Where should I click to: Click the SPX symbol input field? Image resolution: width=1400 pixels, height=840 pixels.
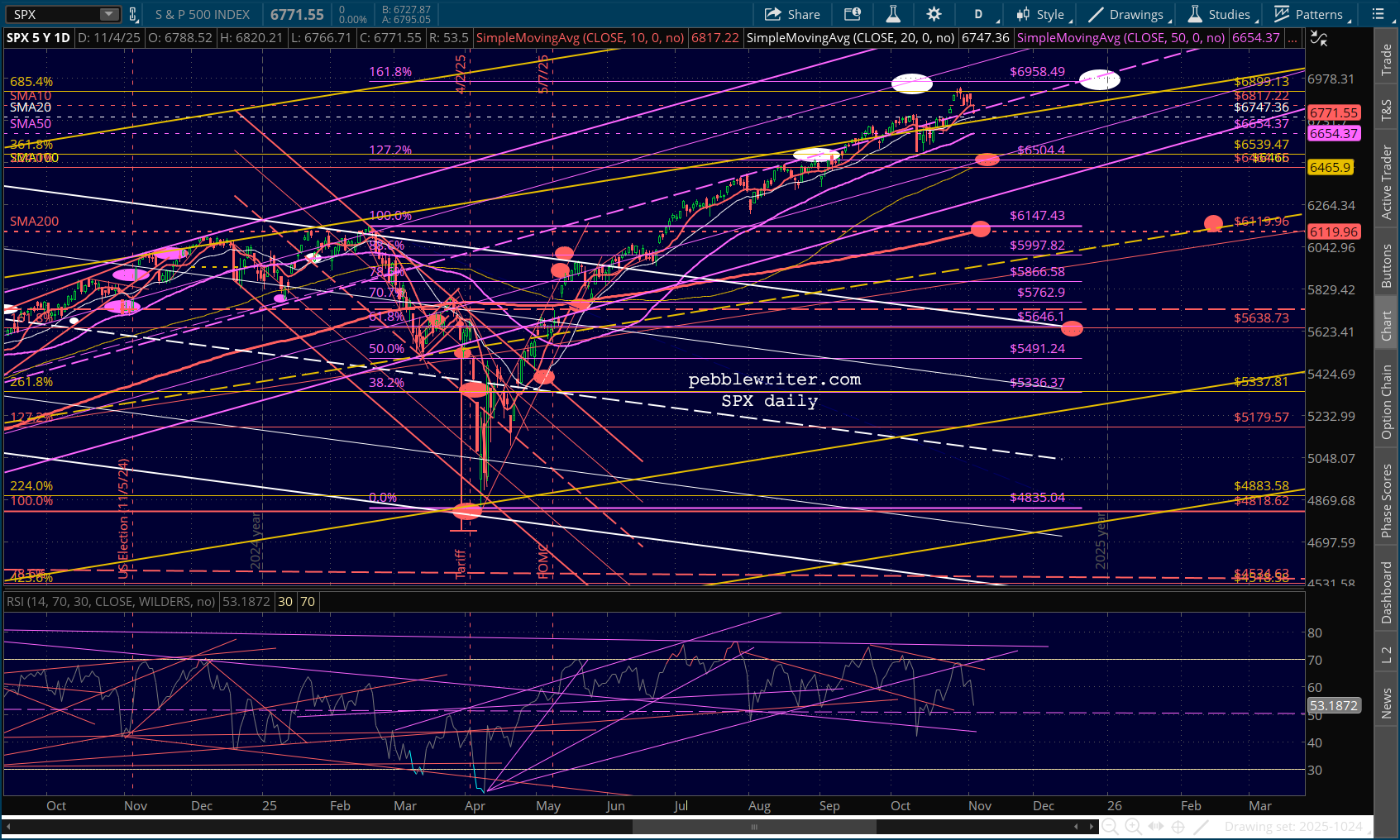(x=54, y=14)
